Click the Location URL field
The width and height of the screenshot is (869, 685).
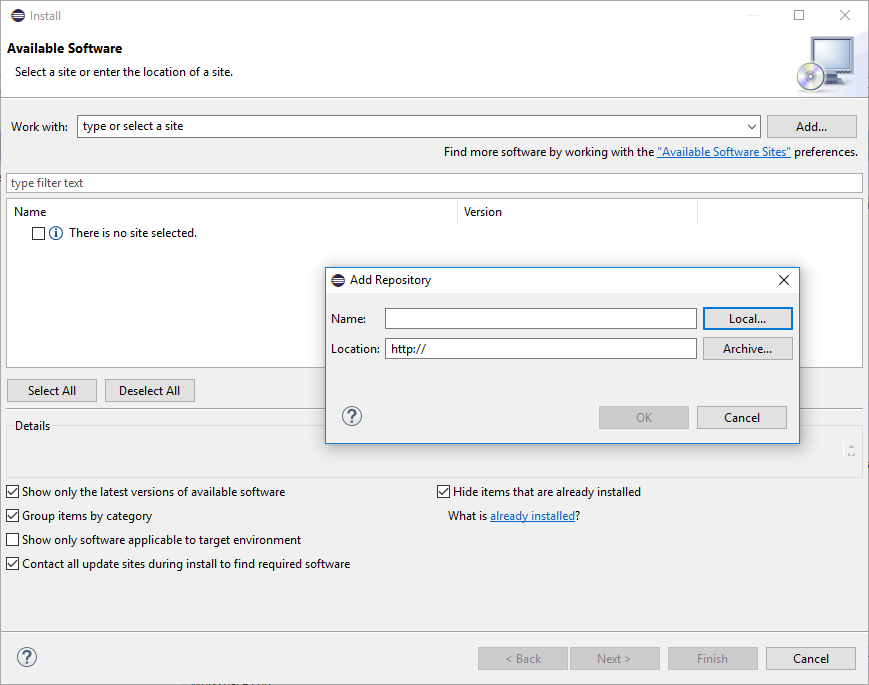tap(540, 348)
